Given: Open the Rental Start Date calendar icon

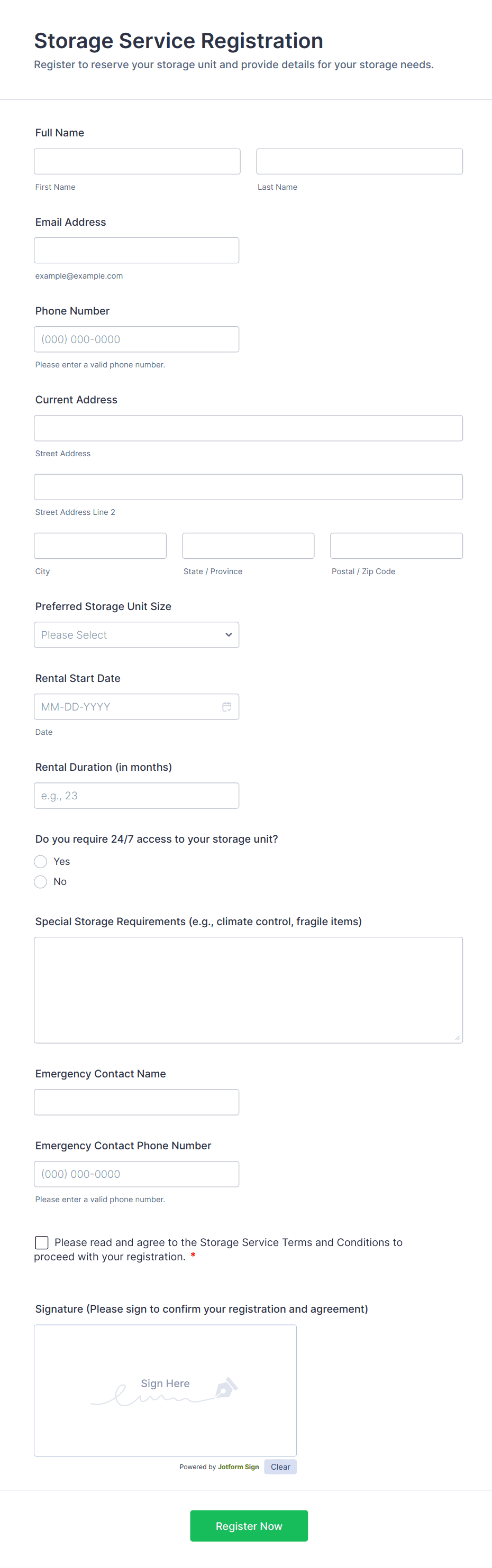Looking at the screenshot, I should click(226, 706).
